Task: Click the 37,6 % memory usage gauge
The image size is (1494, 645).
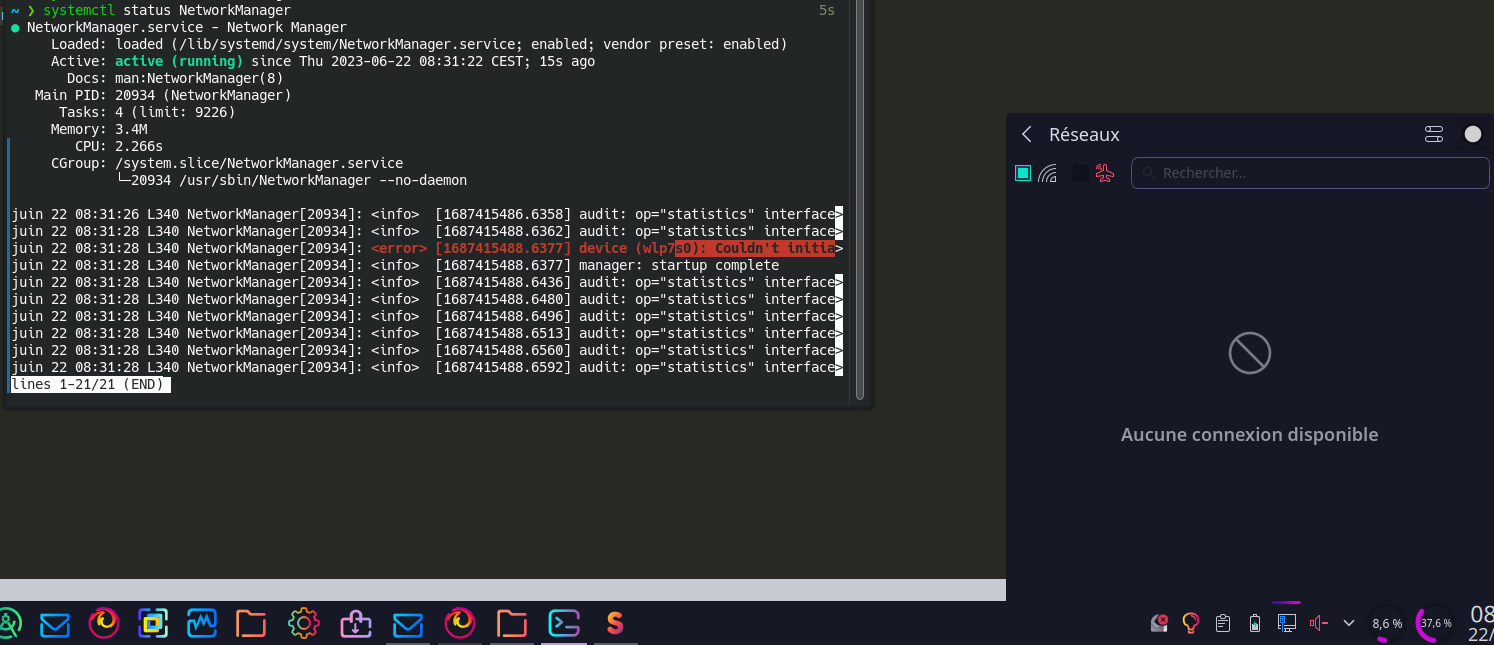Action: 1436,623
